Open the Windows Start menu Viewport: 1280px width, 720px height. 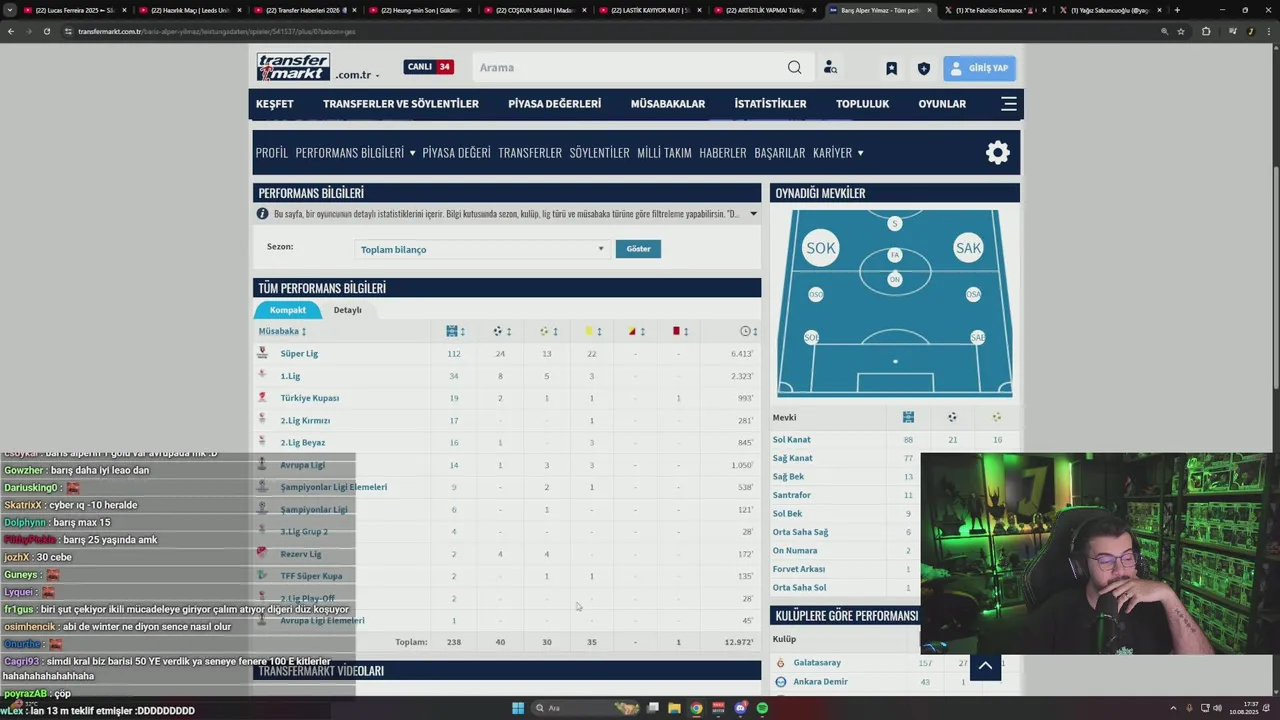pos(518,708)
